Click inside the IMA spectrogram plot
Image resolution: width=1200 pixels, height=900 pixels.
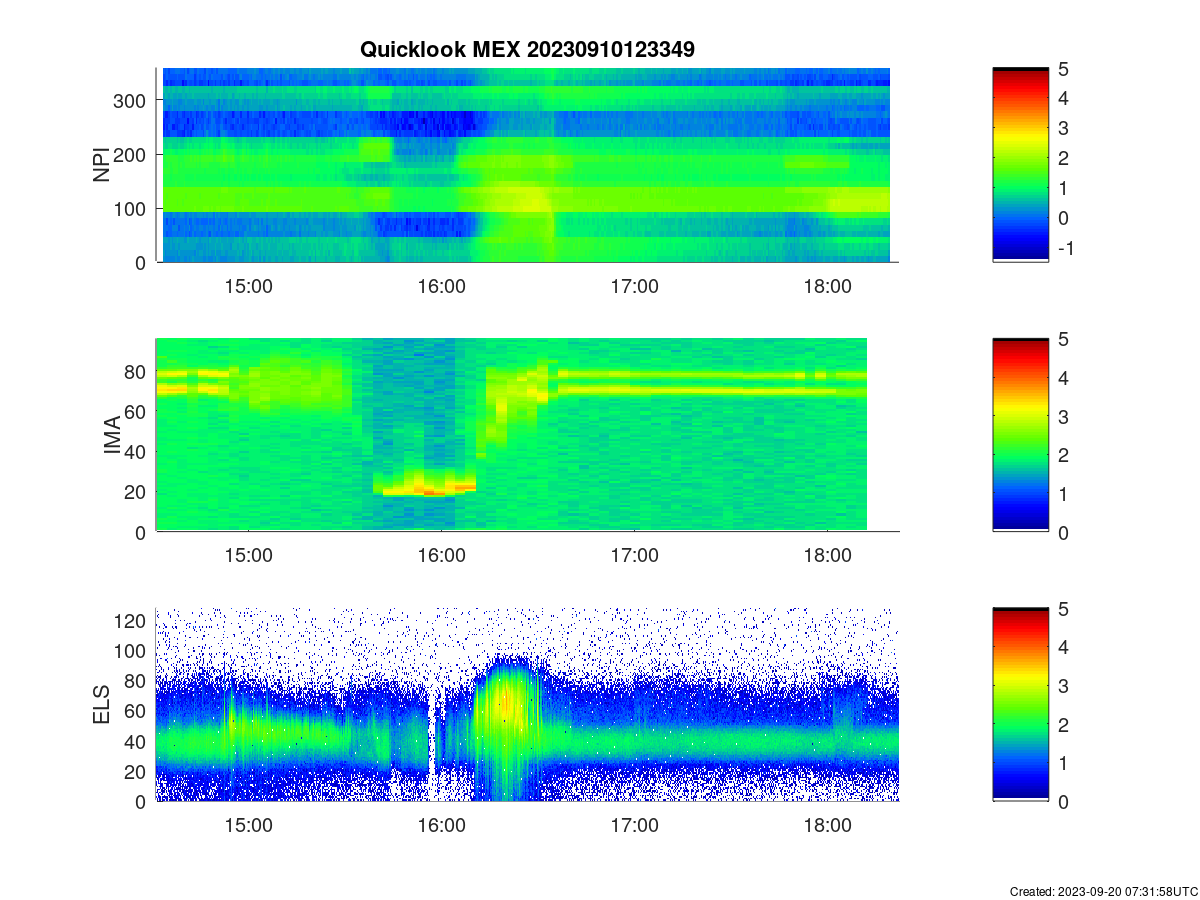[x=527, y=435]
